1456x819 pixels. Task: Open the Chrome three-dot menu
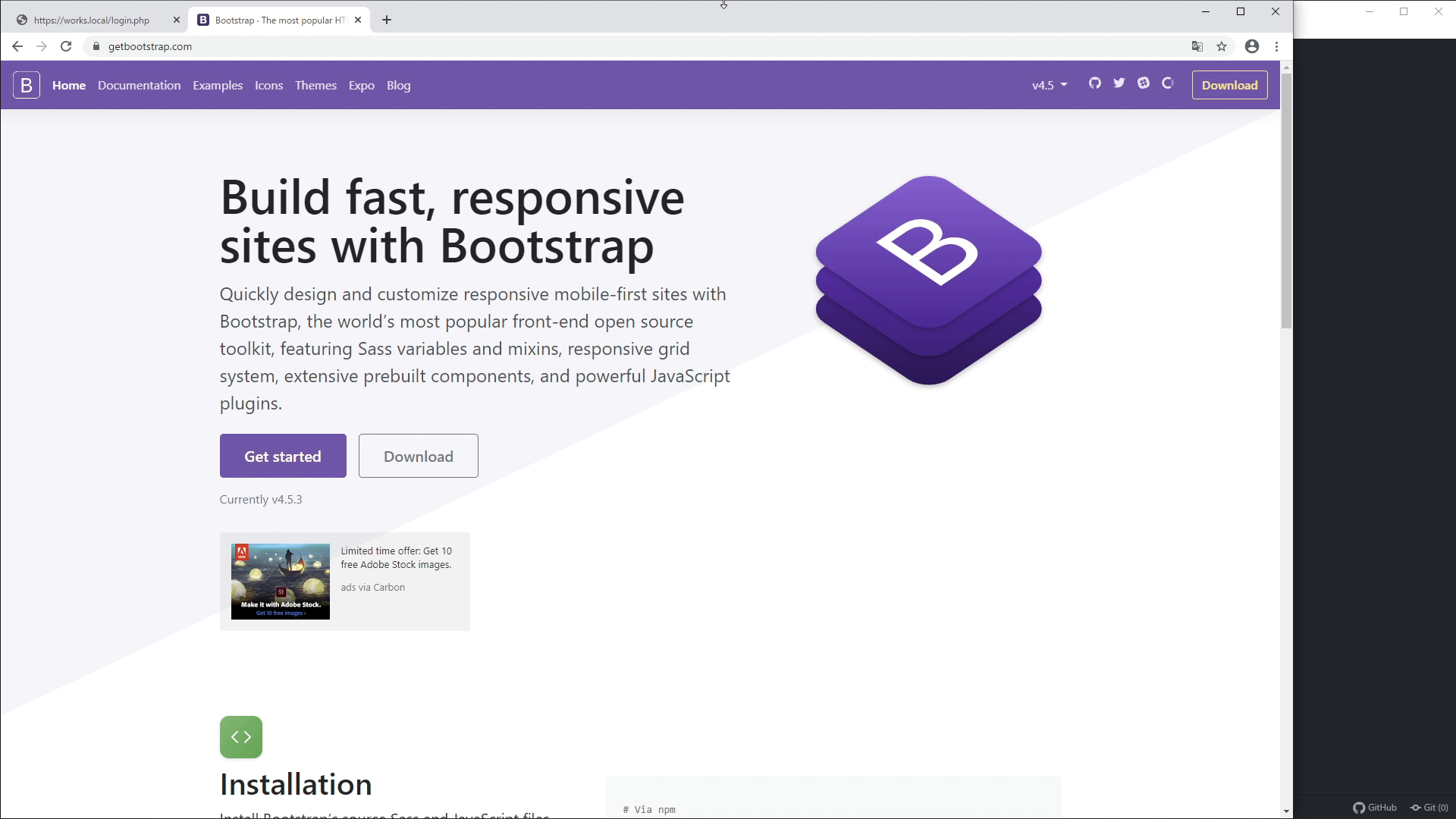coord(1277,46)
